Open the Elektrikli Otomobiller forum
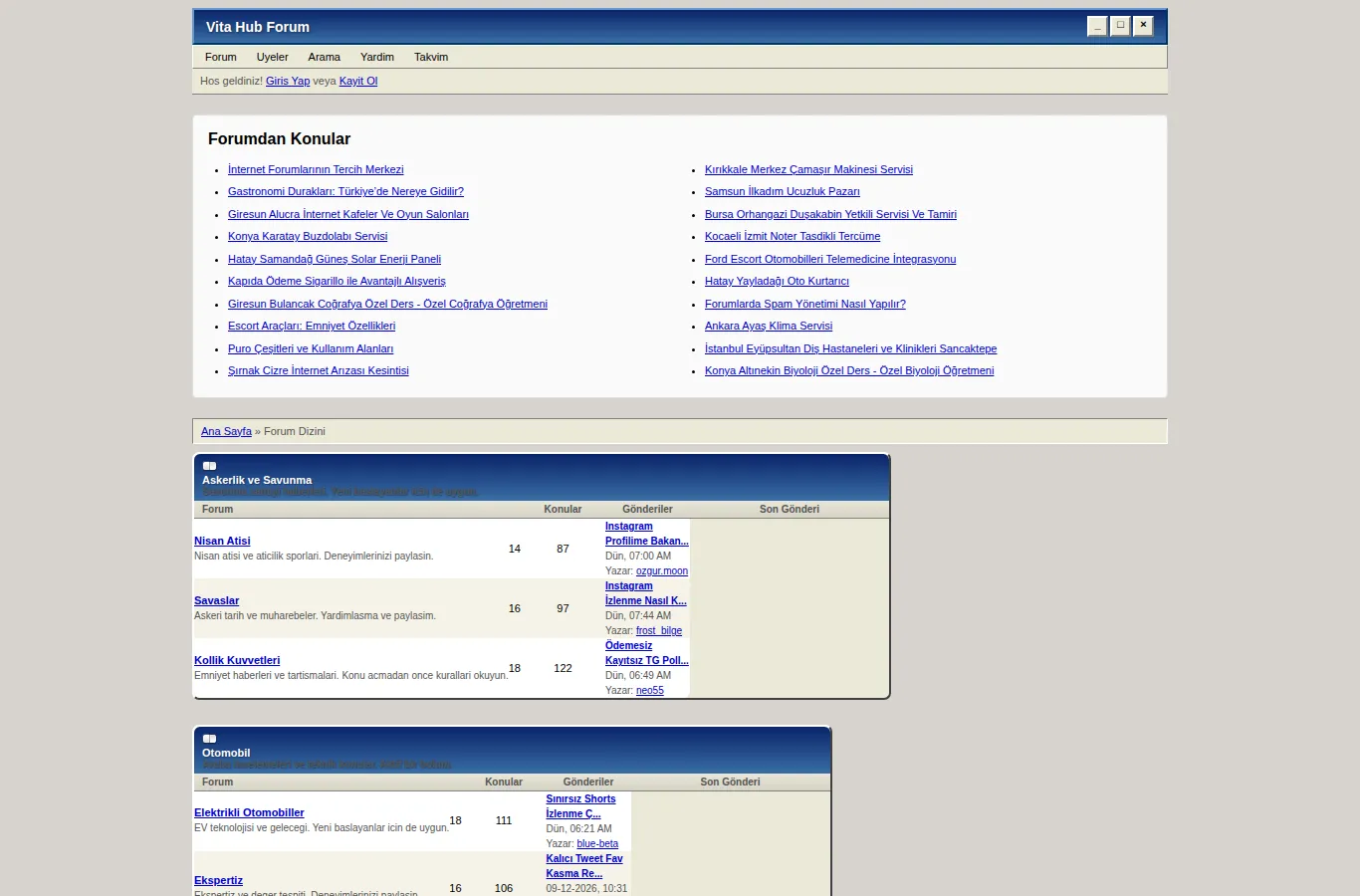 pyautogui.click(x=249, y=812)
